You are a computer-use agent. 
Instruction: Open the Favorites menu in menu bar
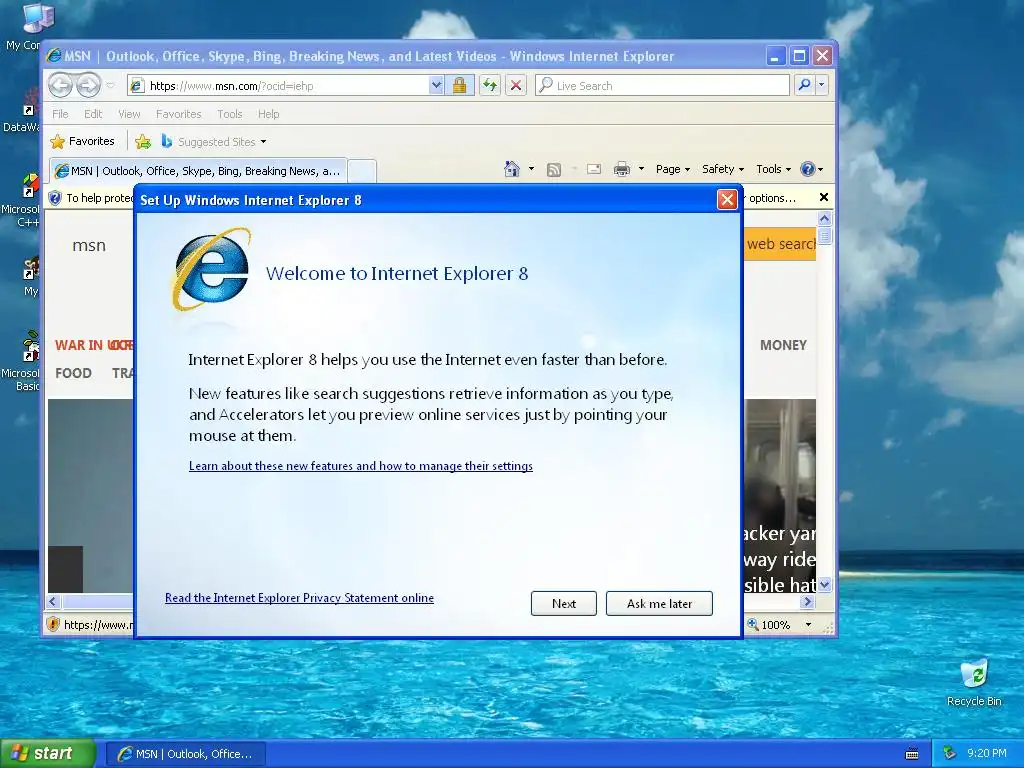click(x=178, y=114)
